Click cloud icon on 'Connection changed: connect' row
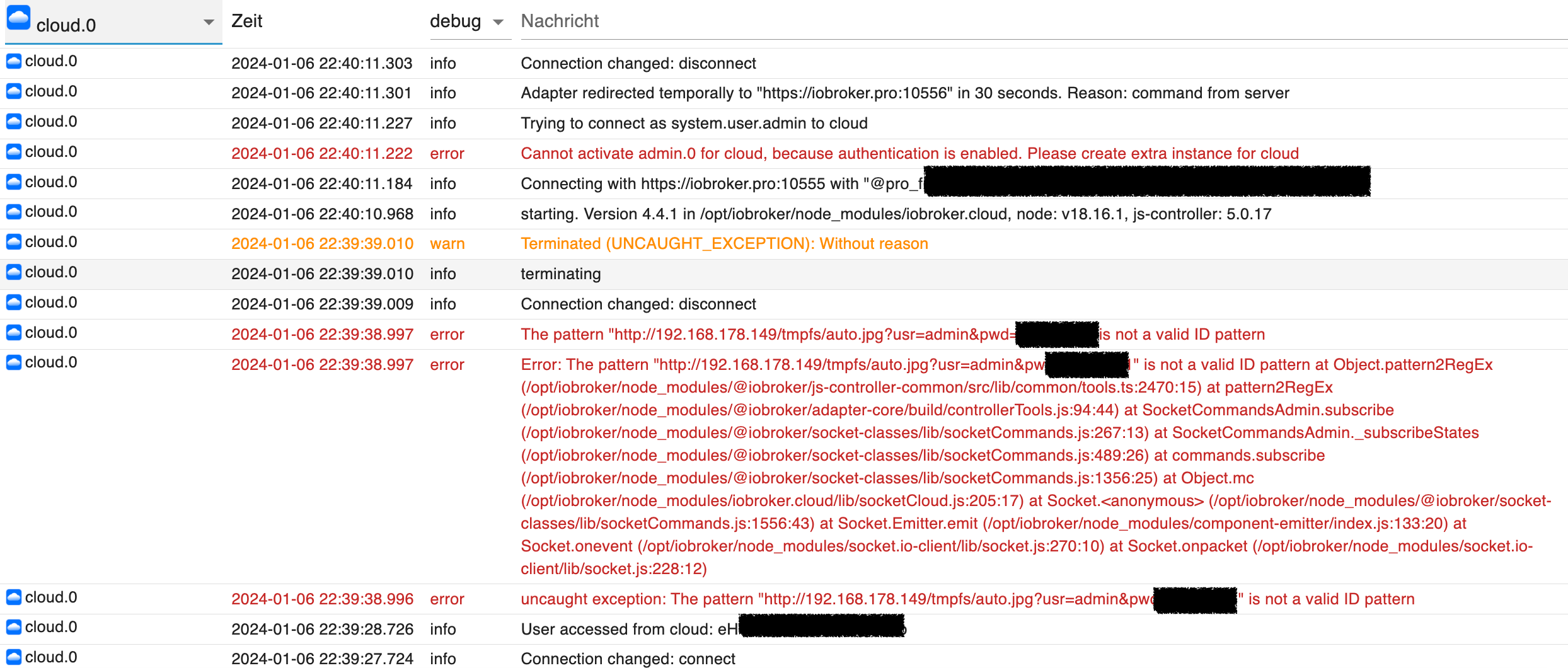The height and width of the screenshot is (668, 1568). pos(14,657)
